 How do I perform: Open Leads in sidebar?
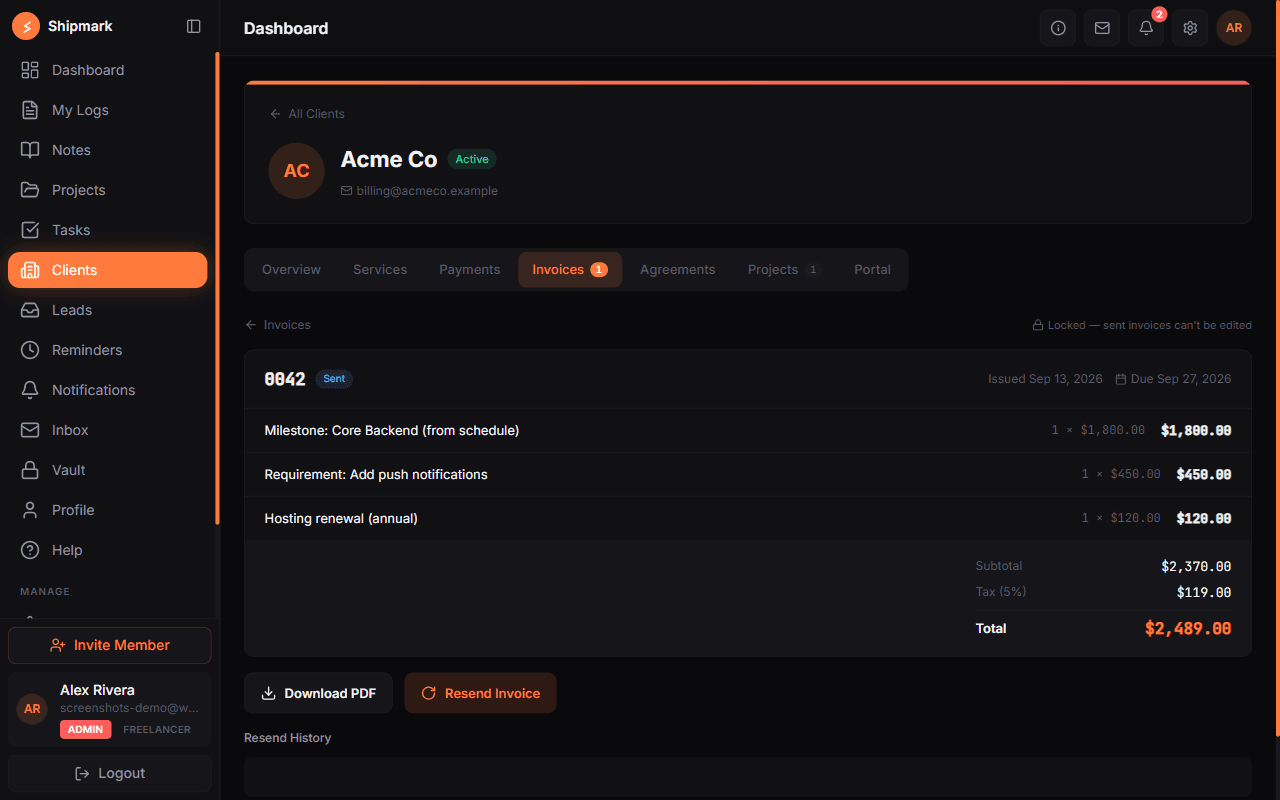tap(108, 310)
